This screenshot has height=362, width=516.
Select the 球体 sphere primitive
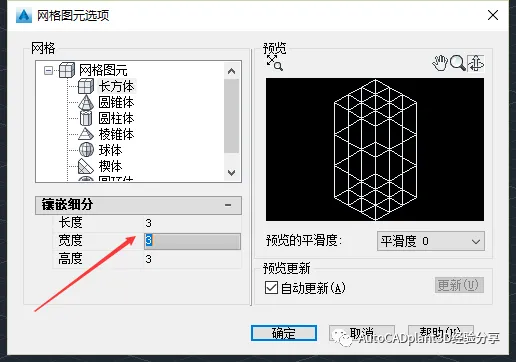point(110,150)
